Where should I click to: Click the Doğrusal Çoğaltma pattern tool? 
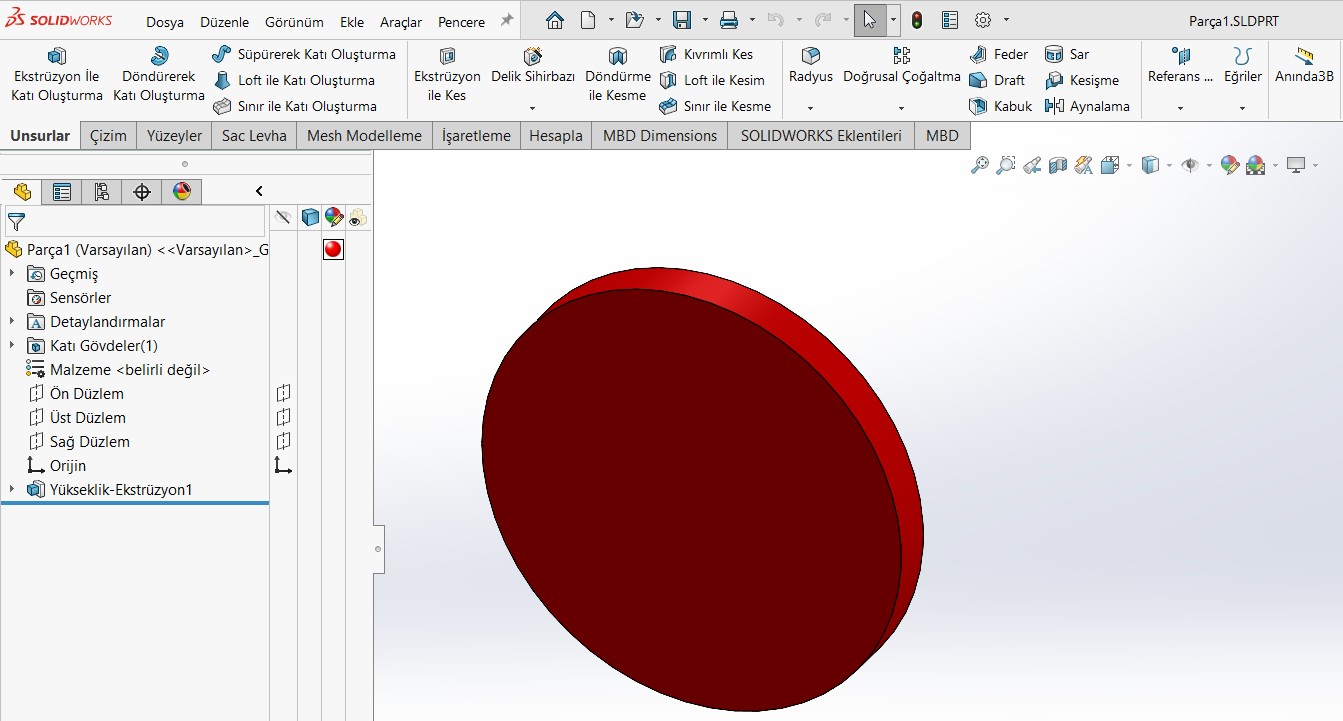(x=902, y=66)
